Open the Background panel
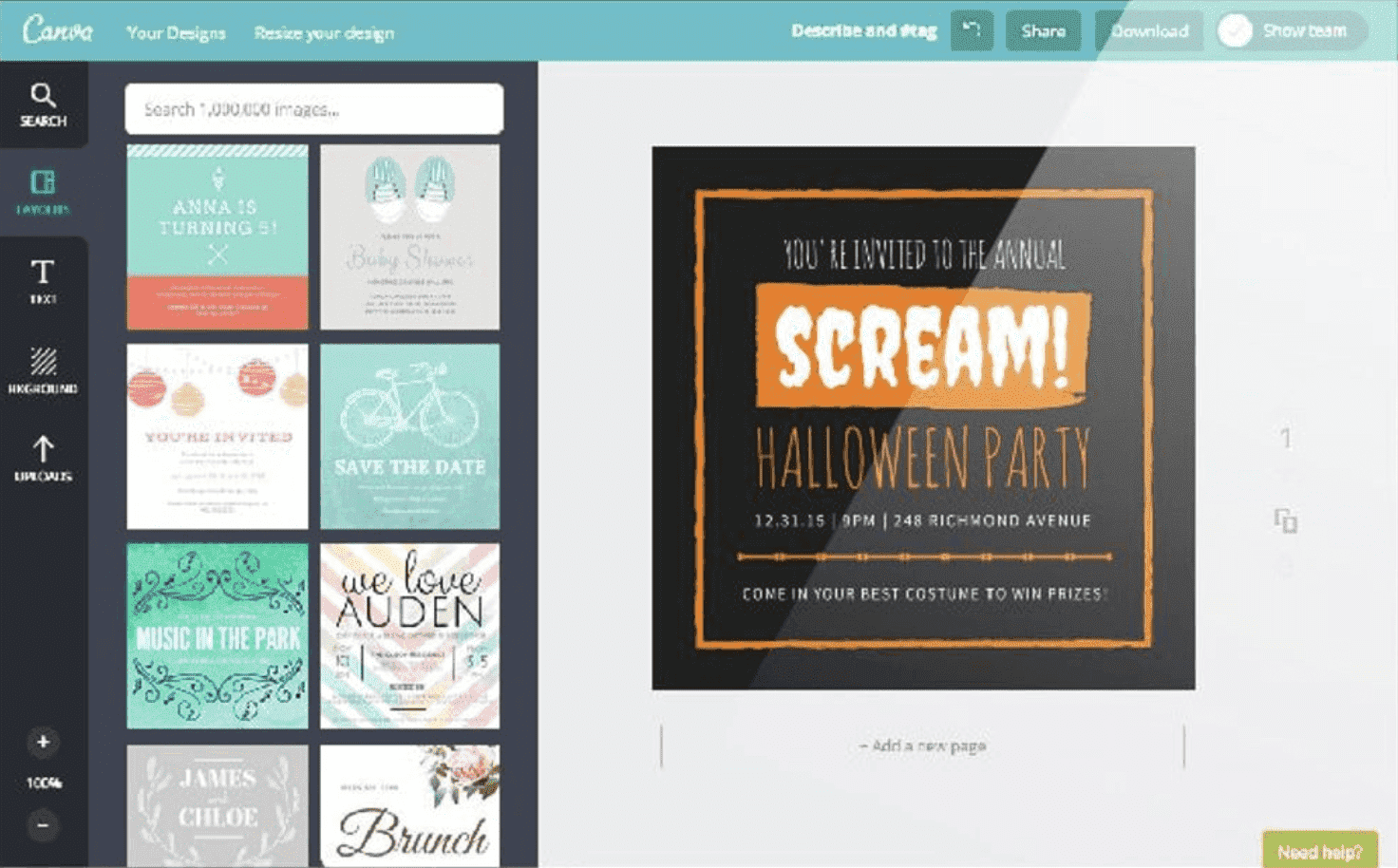Screen dimensions: 1398x868 click(x=43, y=368)
